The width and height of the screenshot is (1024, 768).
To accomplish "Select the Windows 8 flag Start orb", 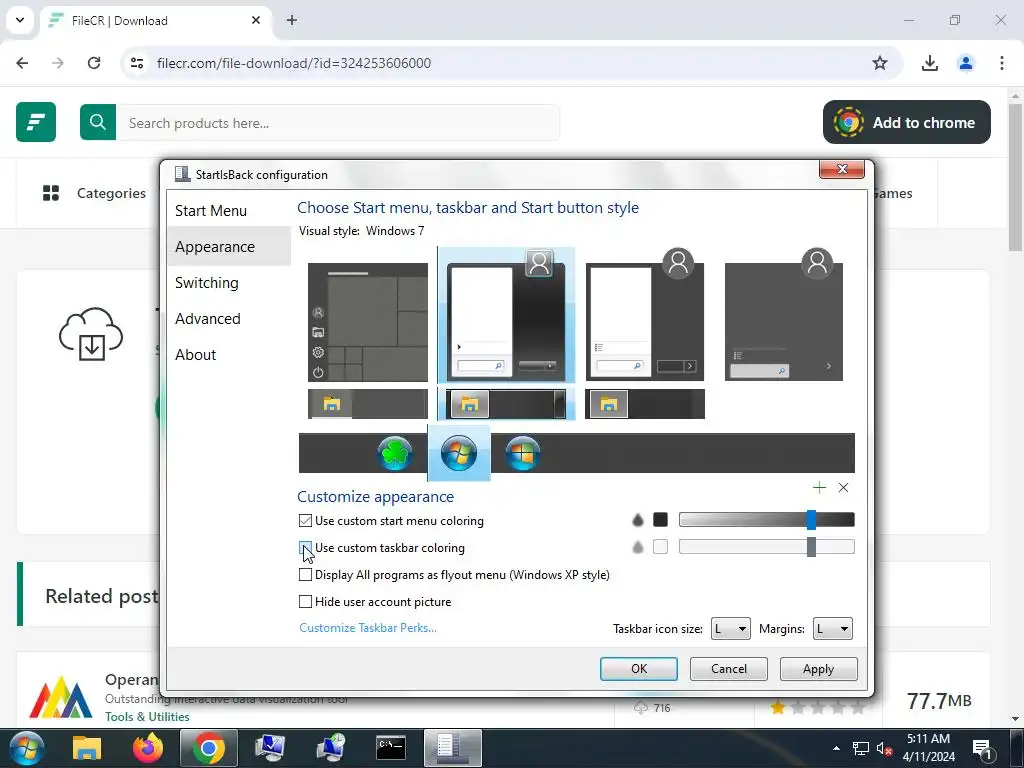I will 522,453.
